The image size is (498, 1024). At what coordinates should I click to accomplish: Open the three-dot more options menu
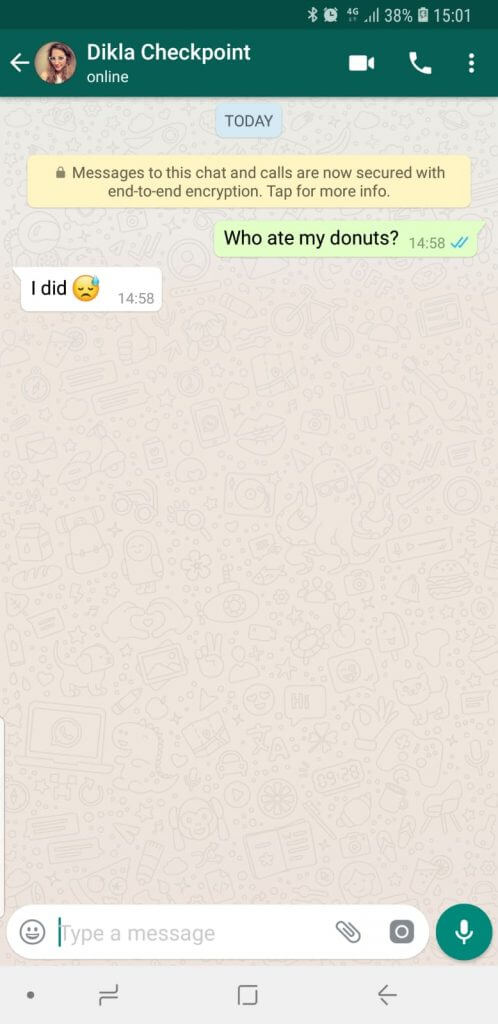[x=471, y=63]
